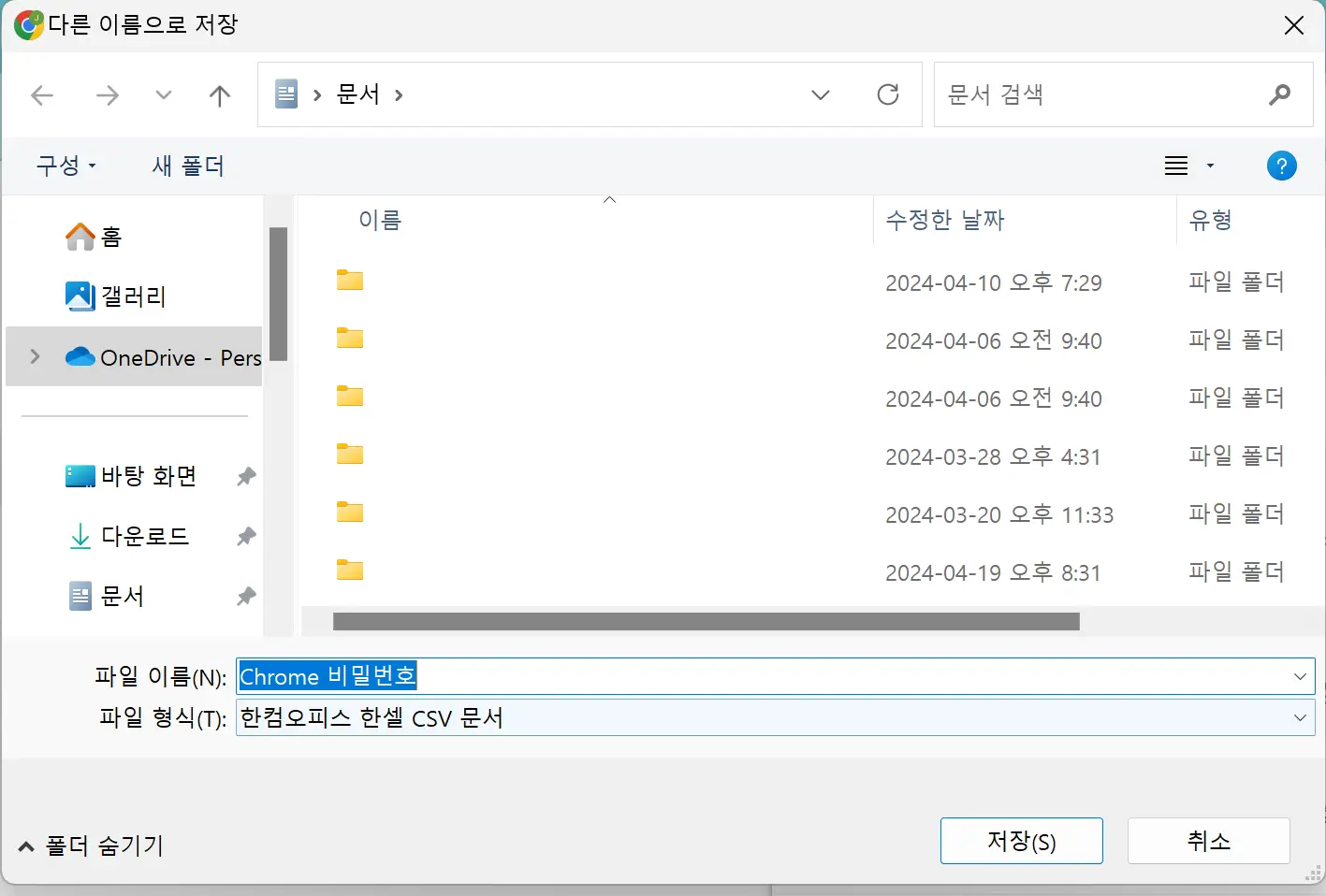This screenshot has height=896, width=1326.
Task: Open recent locations dropdown chevron
Action: click(x=164, y=95)
